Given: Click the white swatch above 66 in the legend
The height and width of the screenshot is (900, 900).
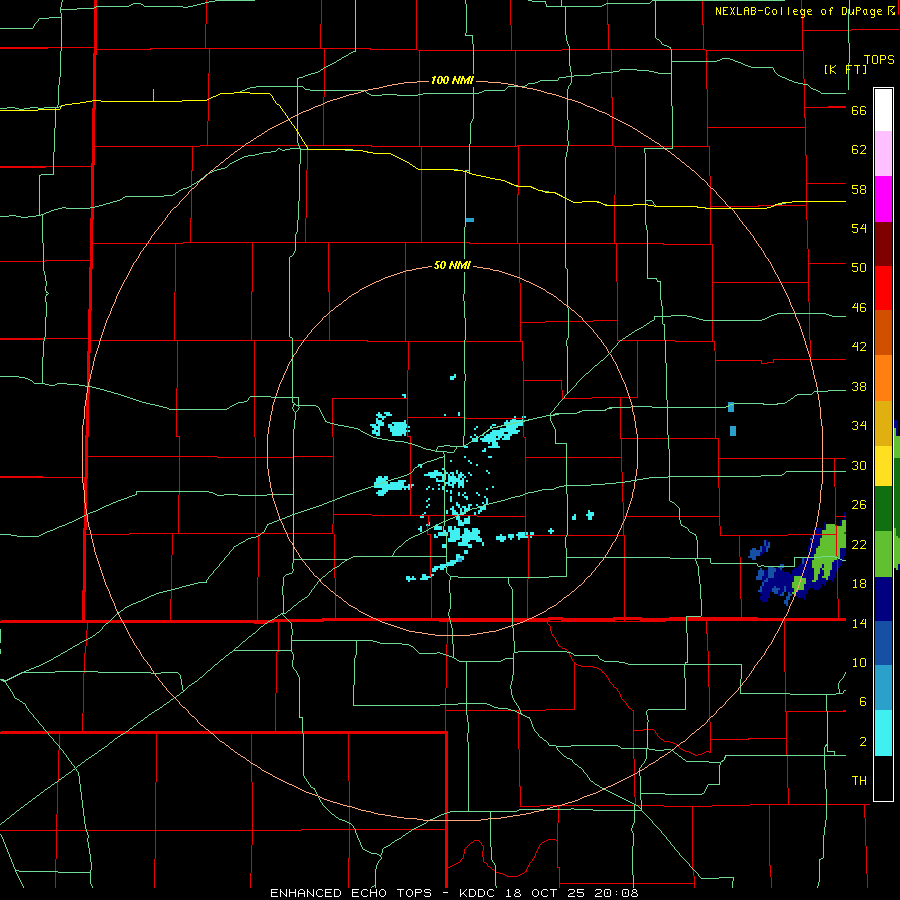Looking at the screenshot, I should click(x=883, y=110).
